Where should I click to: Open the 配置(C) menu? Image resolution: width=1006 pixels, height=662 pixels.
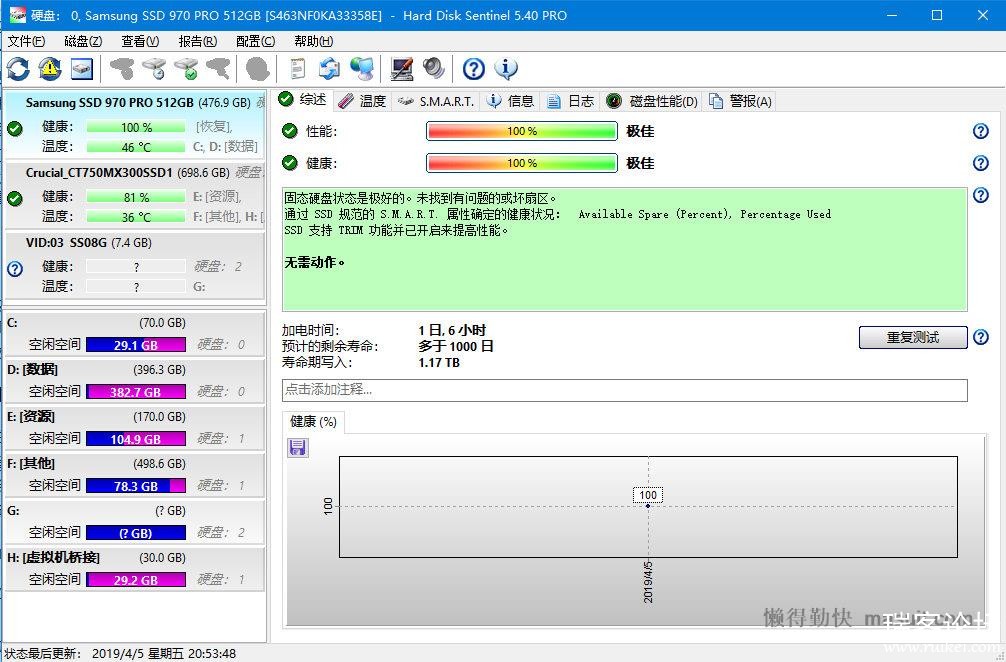255,41
